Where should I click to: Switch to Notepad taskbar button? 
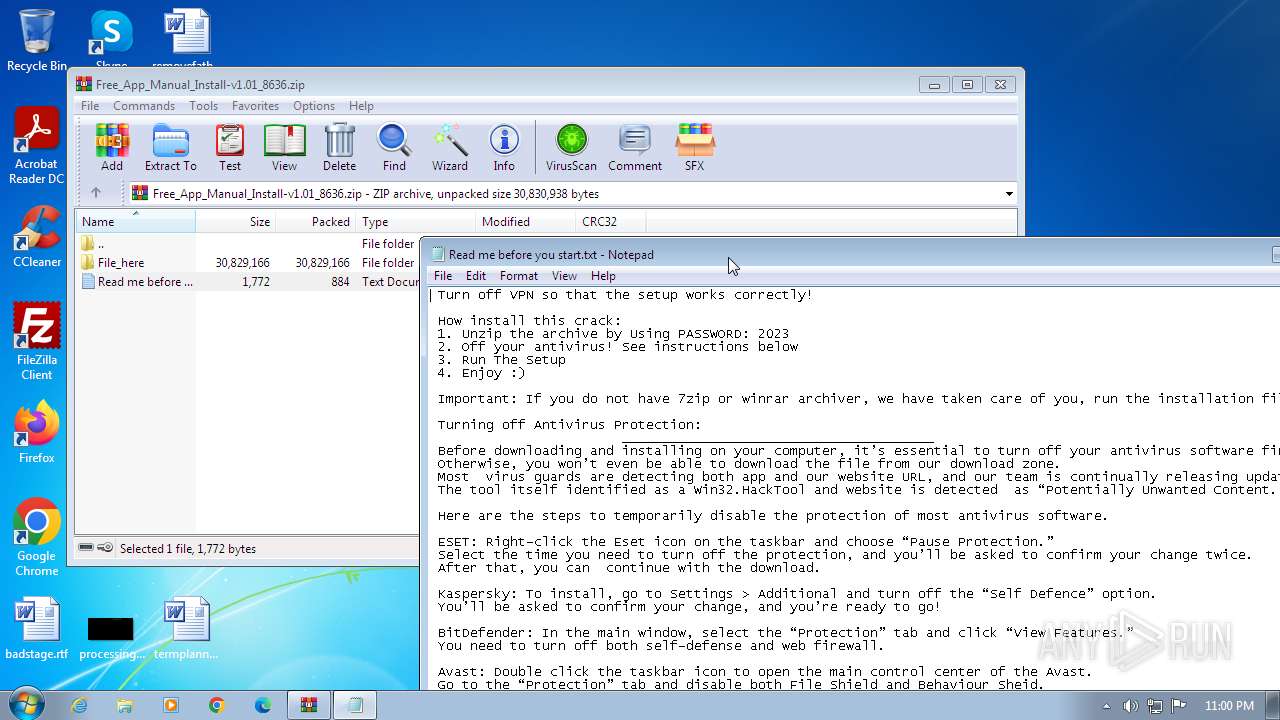[355, 705]
